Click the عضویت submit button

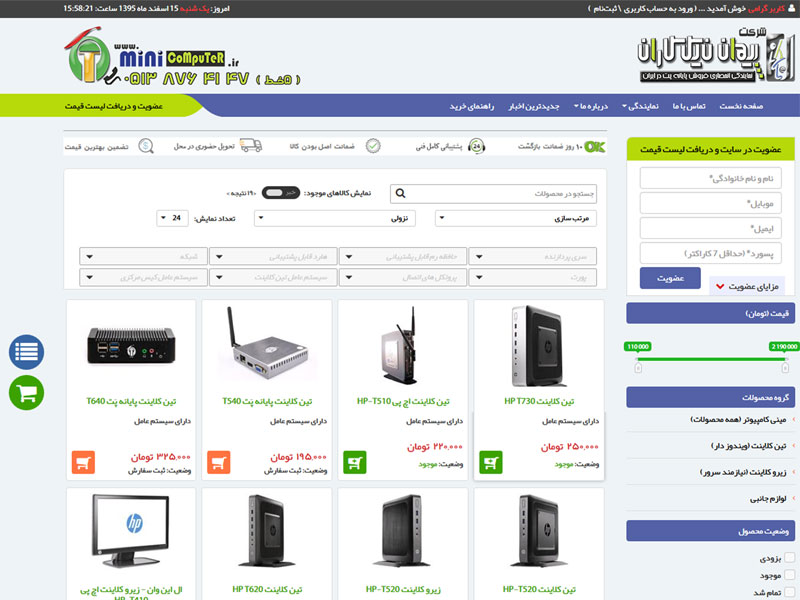click(670, 278)
